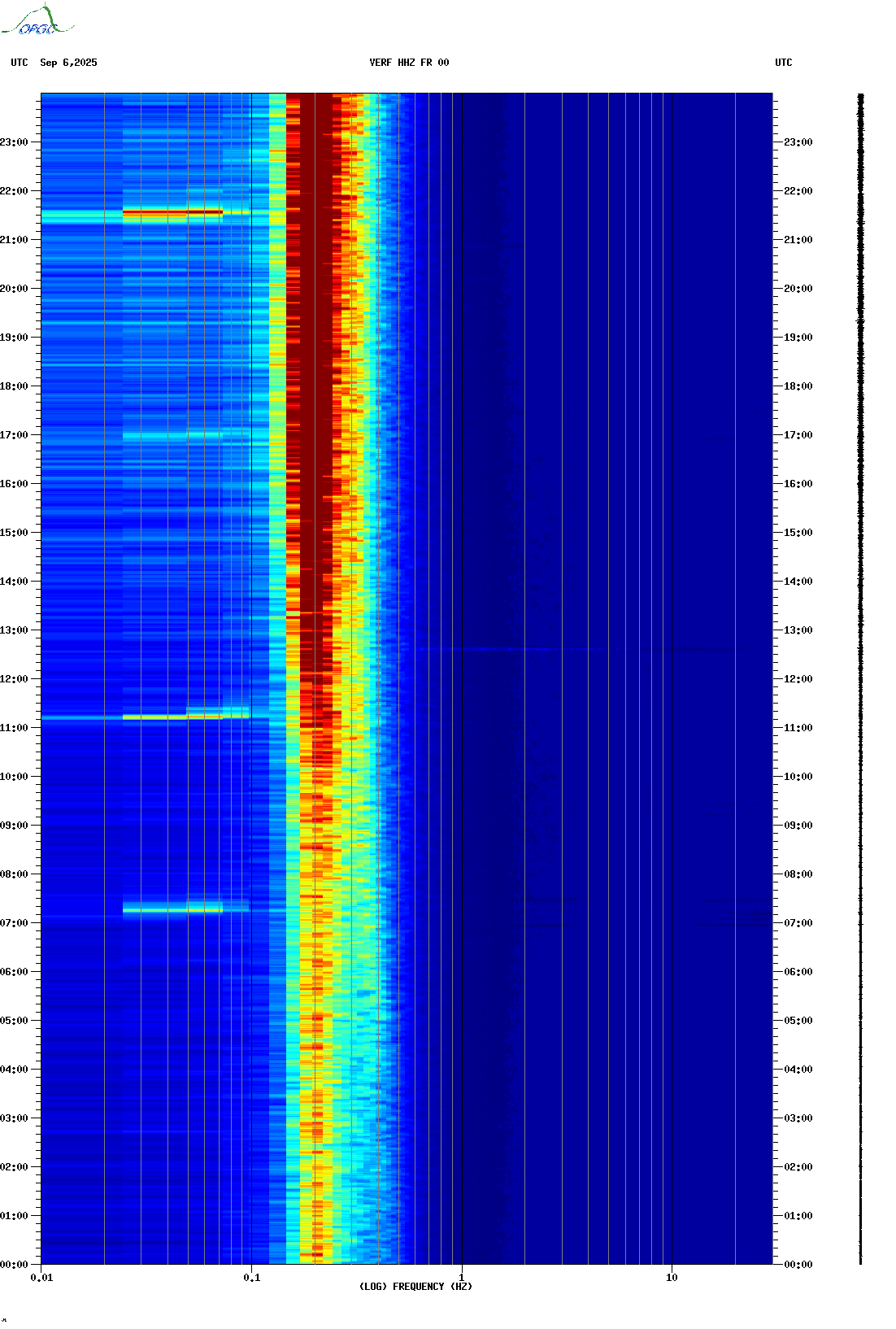Click 12:00 on the left time axis

pos(14,679)
